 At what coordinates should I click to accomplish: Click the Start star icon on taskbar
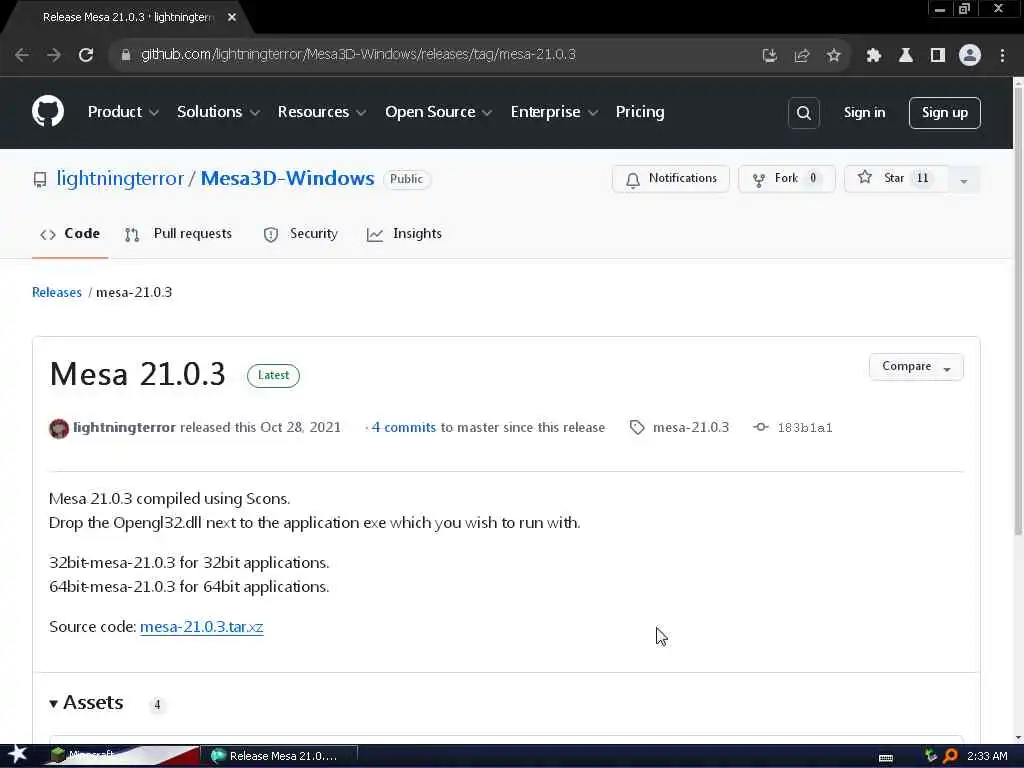pyautogui.click(x=17, y=754)
